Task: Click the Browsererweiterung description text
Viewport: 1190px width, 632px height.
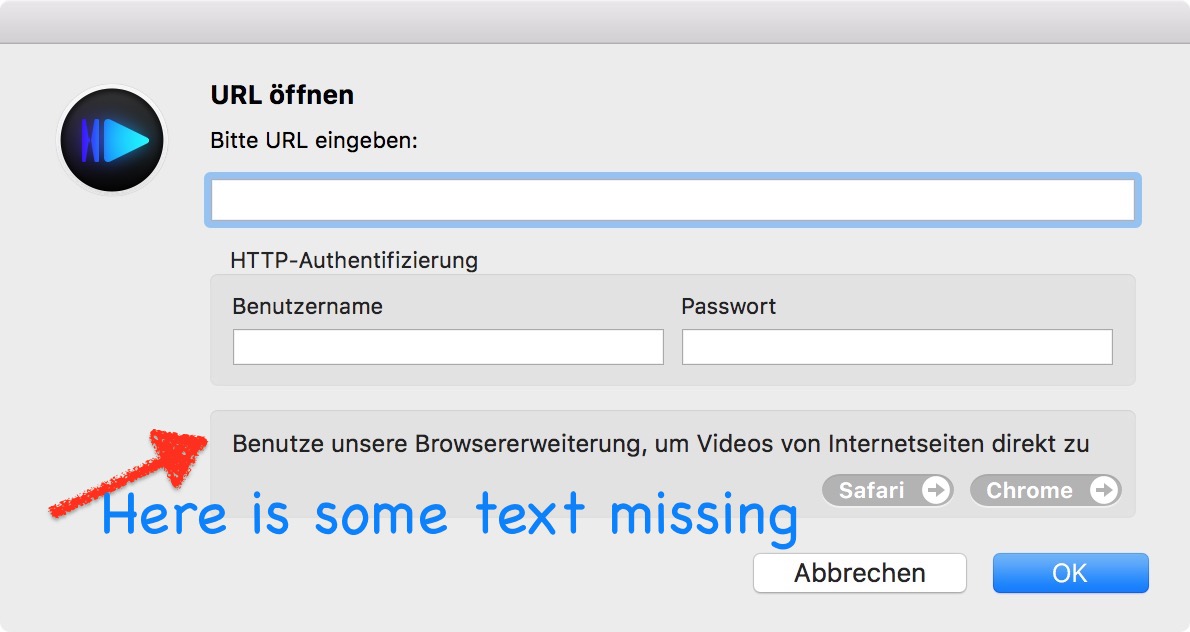Action: tap(660, 443)
